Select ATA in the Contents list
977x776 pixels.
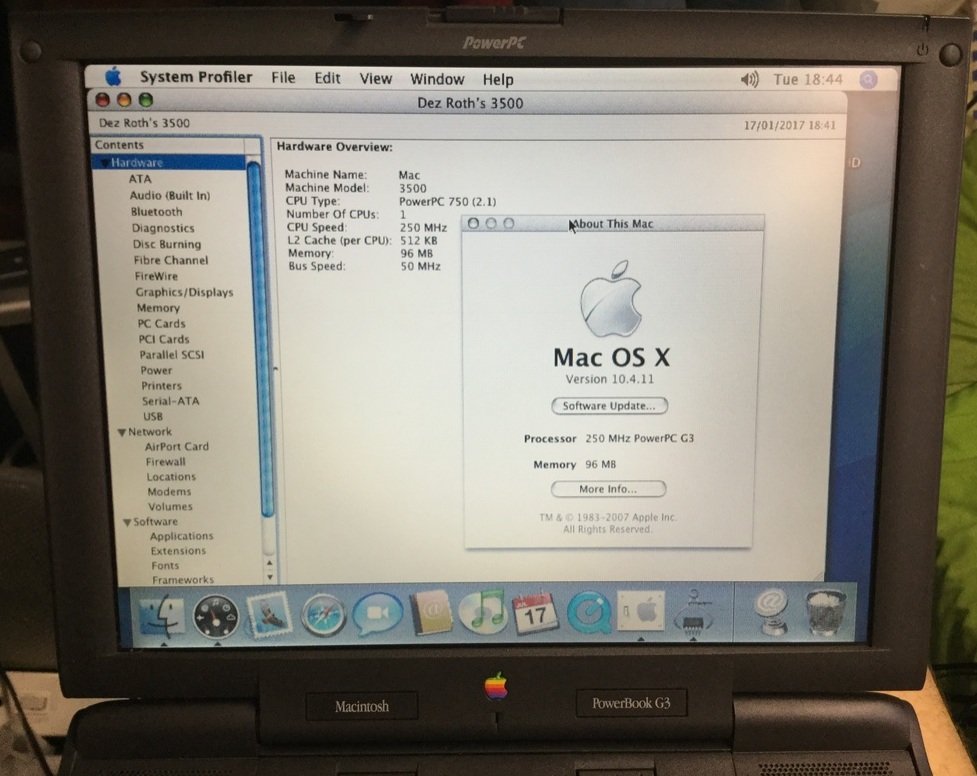pyautogui.click(x=140, y=179)
